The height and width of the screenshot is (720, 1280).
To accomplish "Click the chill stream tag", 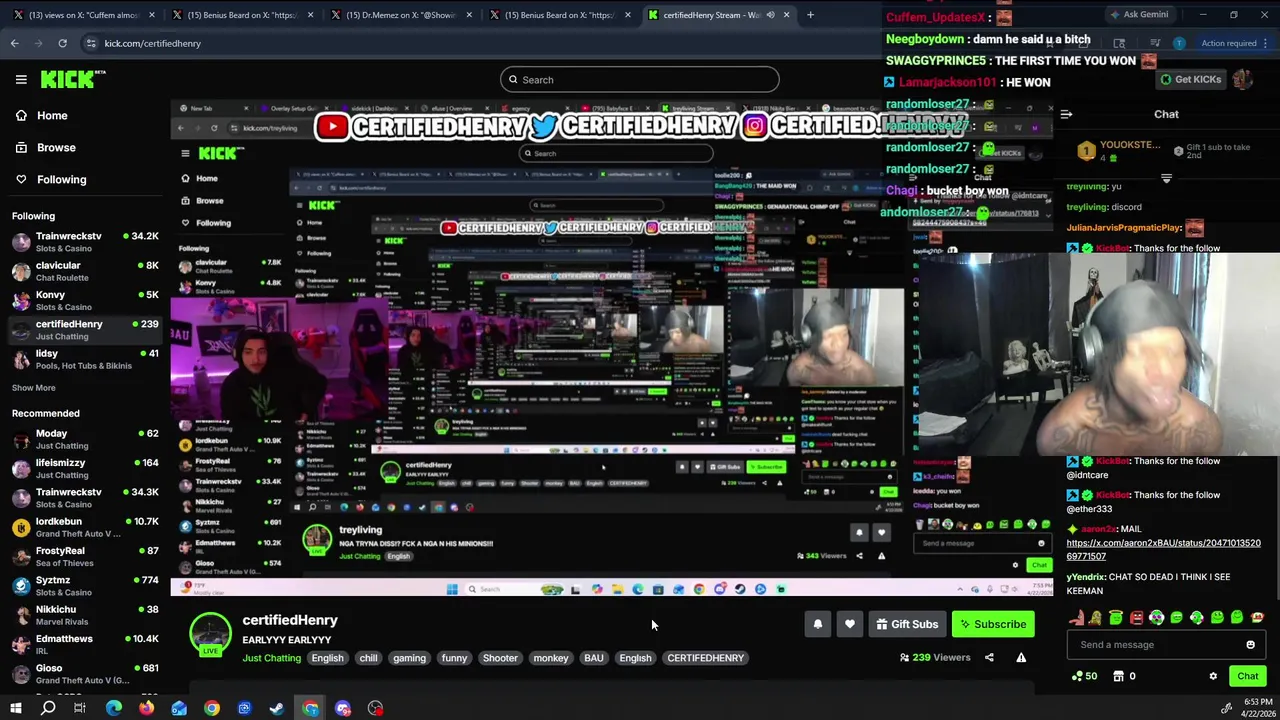I will pos(369,658).
